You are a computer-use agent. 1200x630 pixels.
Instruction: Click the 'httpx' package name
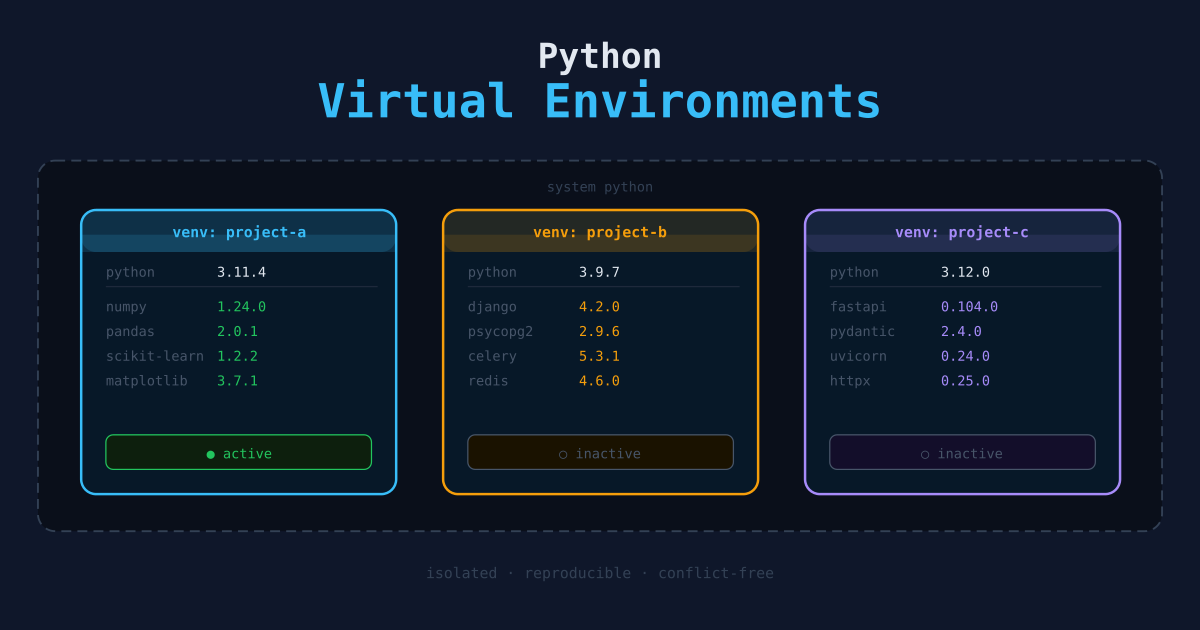point(850,381)
